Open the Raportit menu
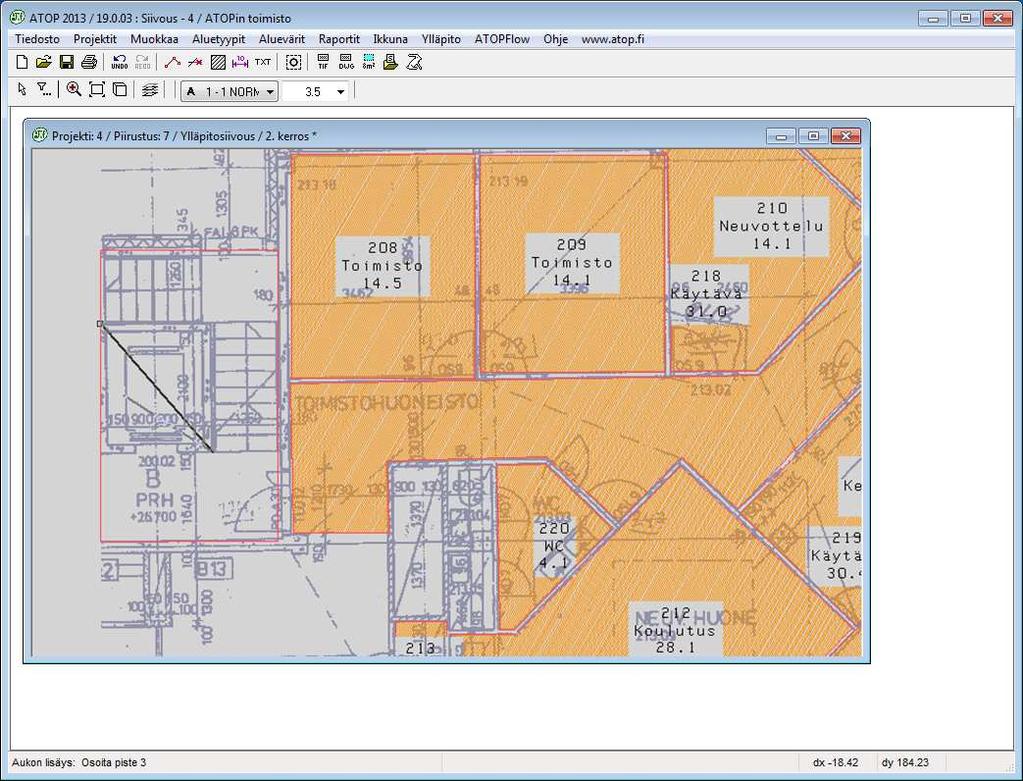 [x=339, y=39]
